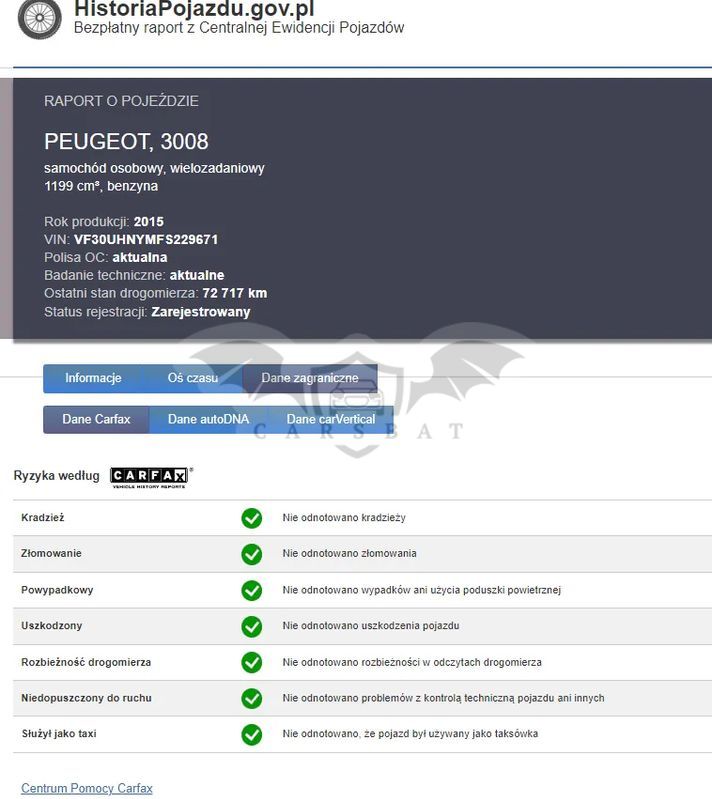
Task: Open the Oś czasu tab
Action: pyautogui.click(x=193, y=378)
